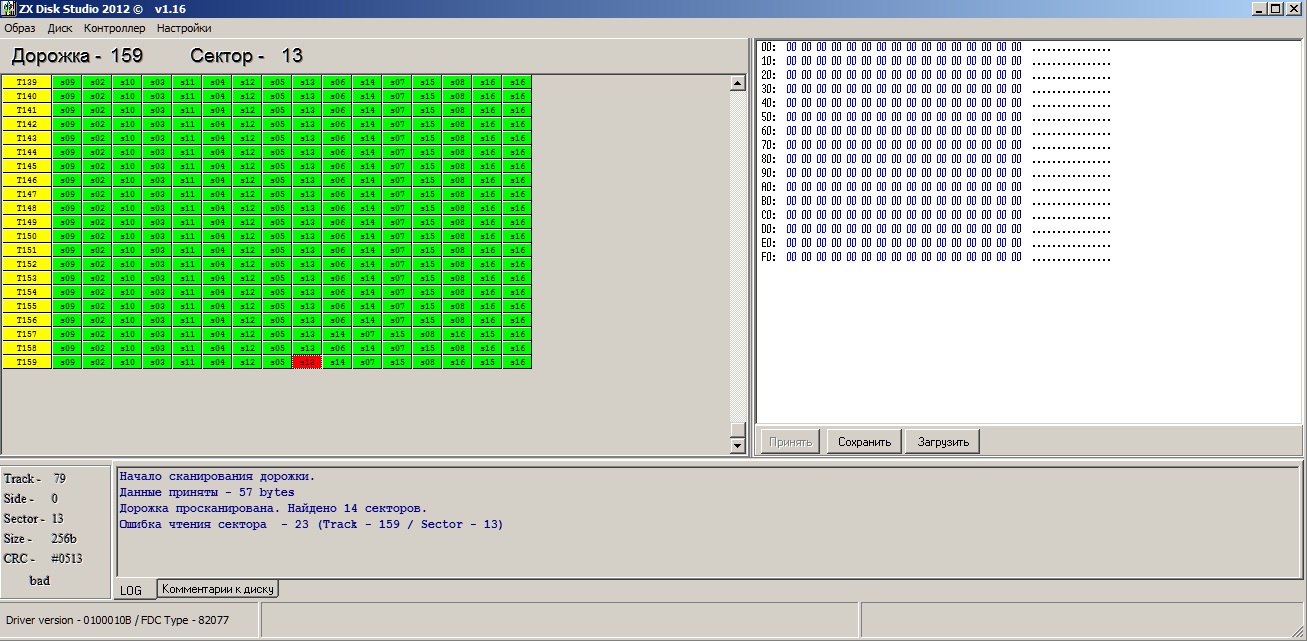Switch to the LOG tab
1307x641 pixels.
click(x=131, y=590)
